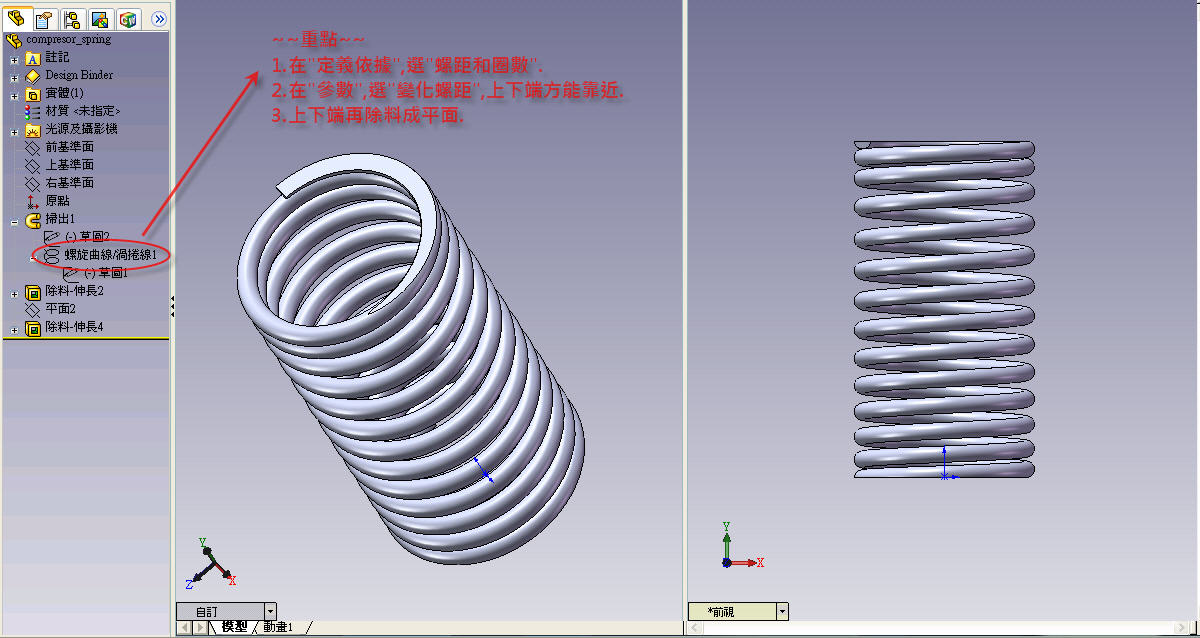Open the 自訂 view orientation dropdown

coord(270,611)
